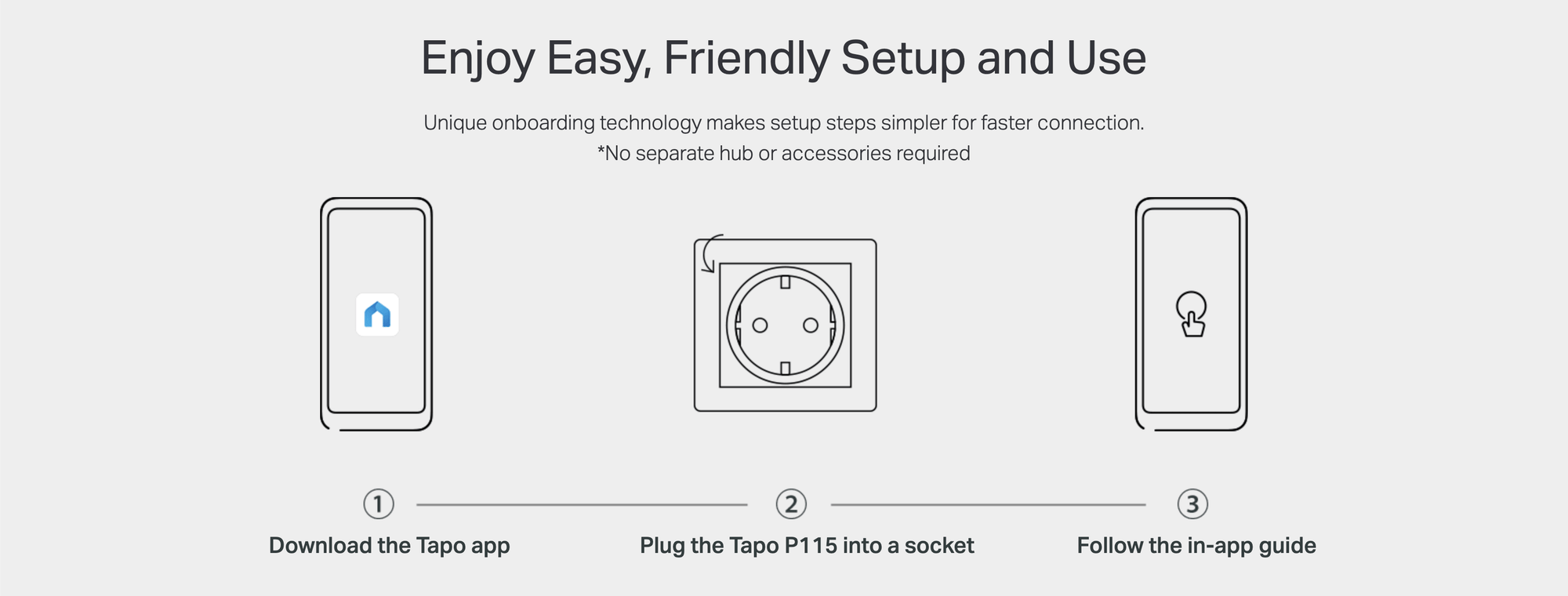Click the left pin hole of the socket

pos(760,325)
